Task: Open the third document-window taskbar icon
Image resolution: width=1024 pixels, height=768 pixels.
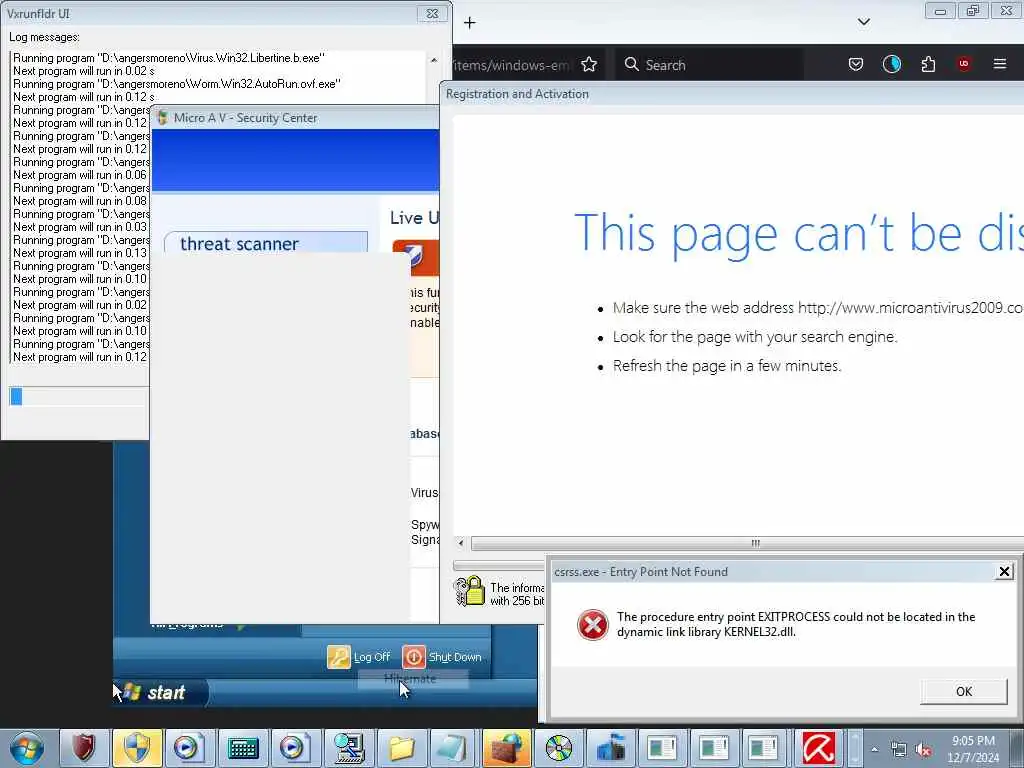Action: (x=763, y=748)
